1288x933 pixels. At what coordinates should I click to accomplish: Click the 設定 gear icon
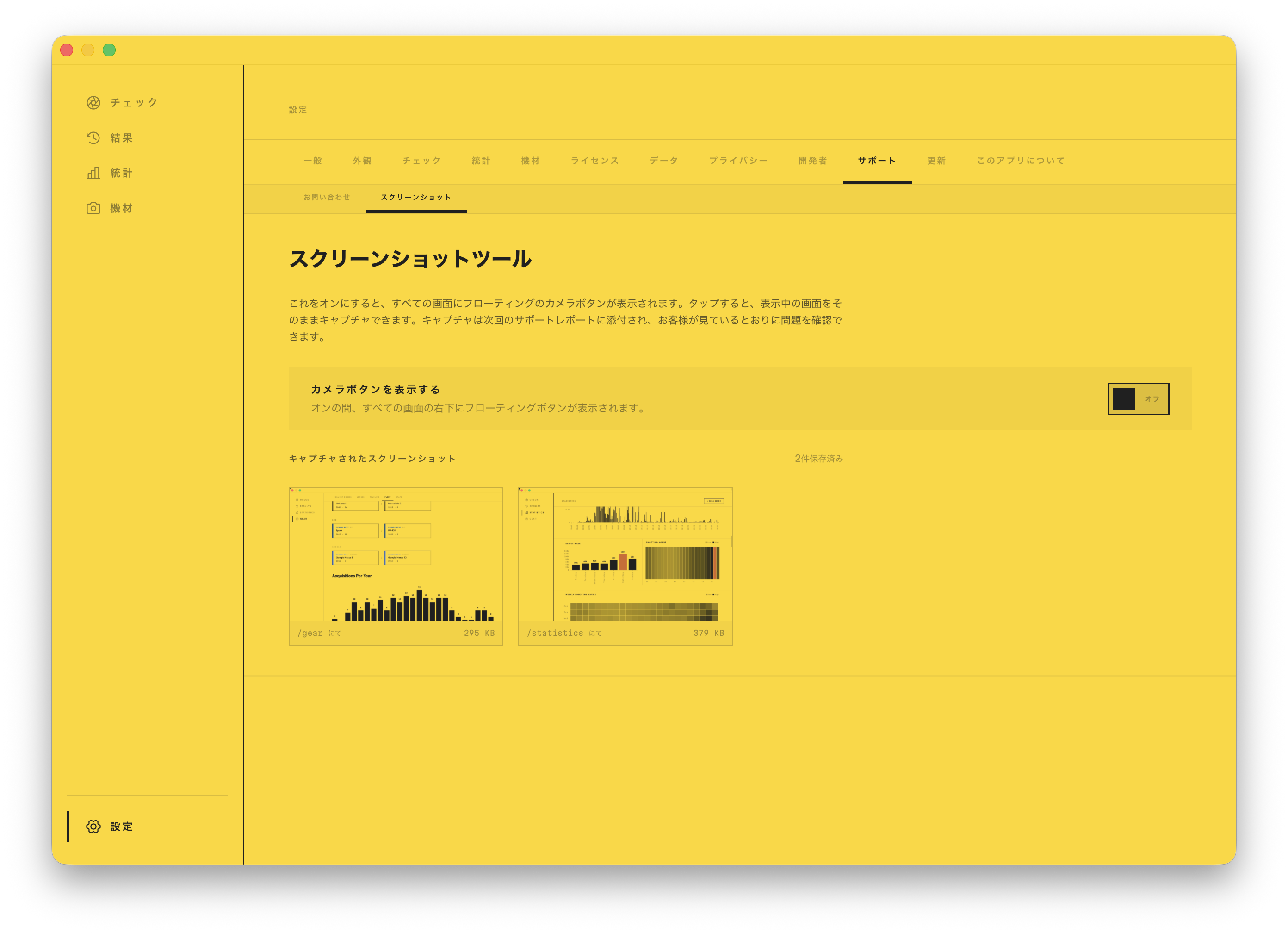(x=93, y=827)
